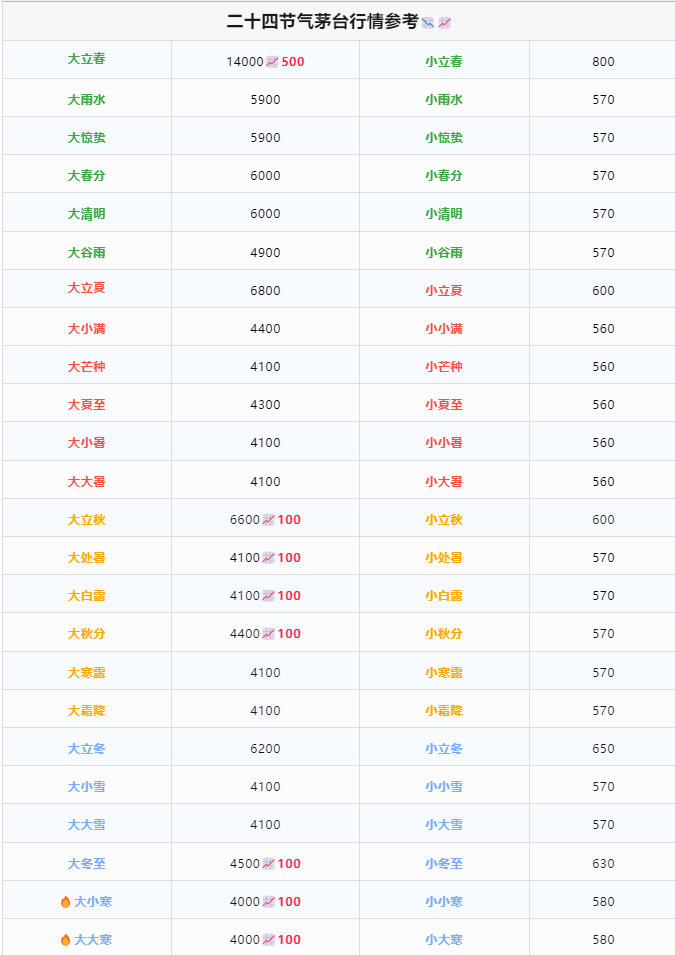
Task: Click the fire icon beside 大小寒
Action: (66, 902)
